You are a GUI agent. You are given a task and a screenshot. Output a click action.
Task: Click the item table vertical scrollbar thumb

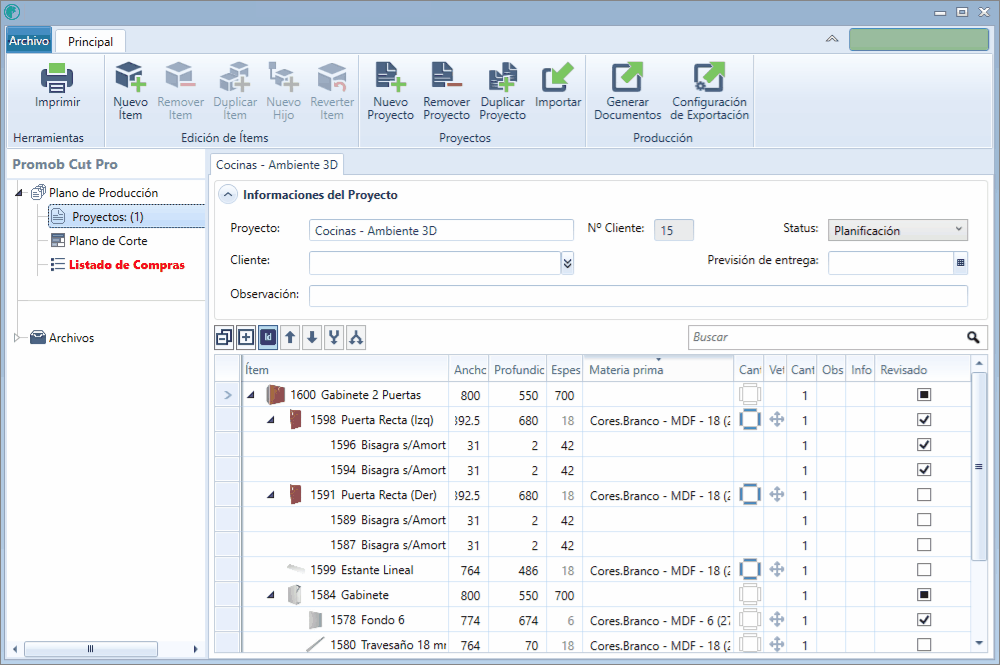tap(978, 467)
